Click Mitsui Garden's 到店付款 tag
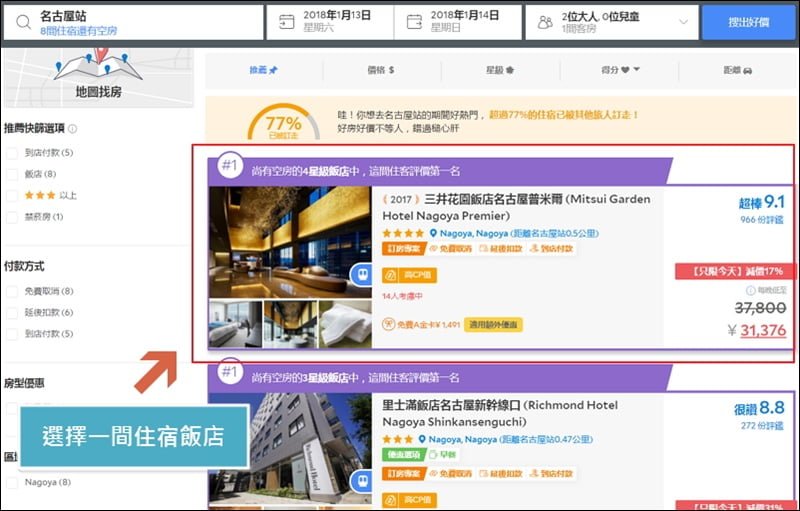 [552, 249]
